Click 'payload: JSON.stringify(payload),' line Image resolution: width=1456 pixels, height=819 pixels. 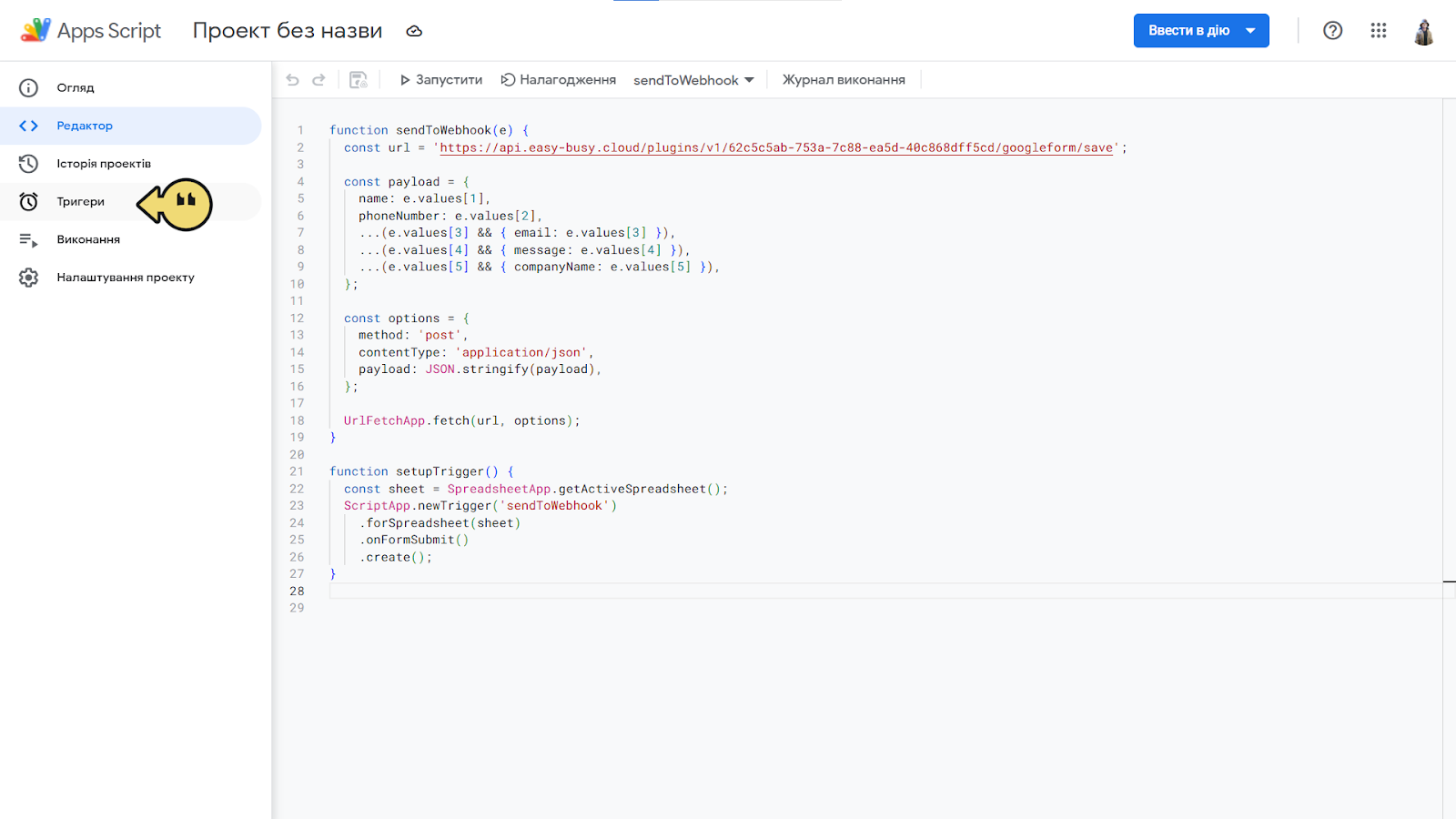480,369
